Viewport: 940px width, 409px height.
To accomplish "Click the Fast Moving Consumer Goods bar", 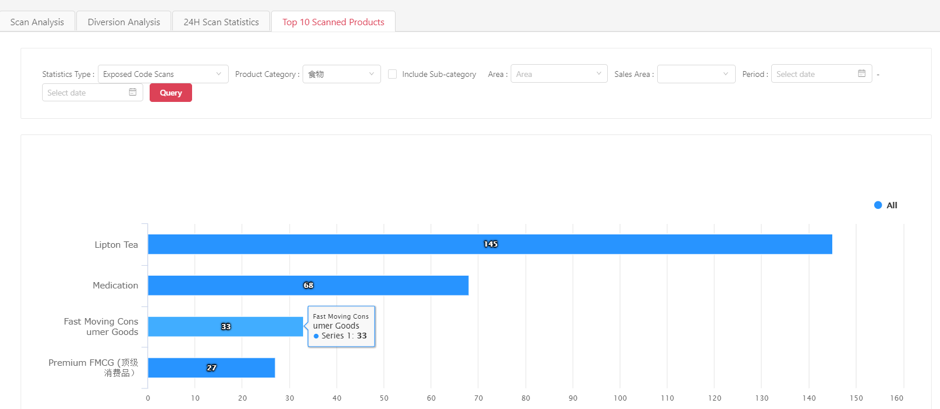I will click(x=225, y=326).
